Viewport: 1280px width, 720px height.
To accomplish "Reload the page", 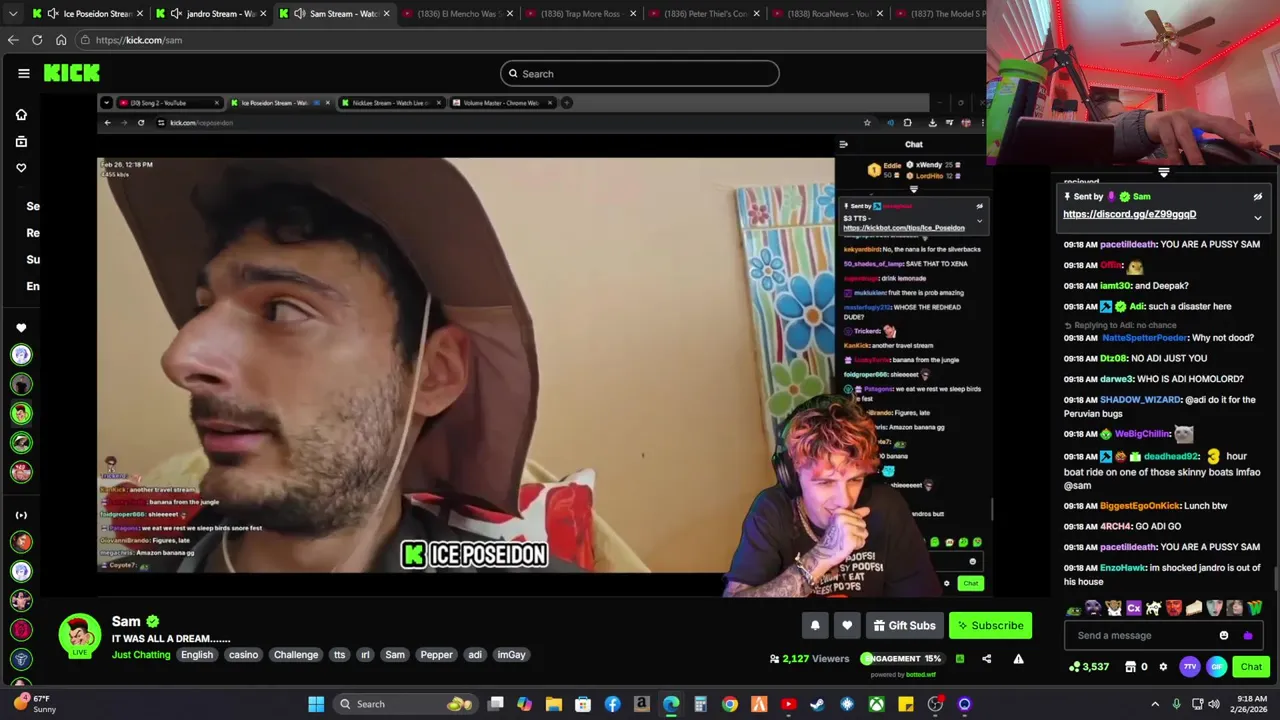I will click(37, 40).
